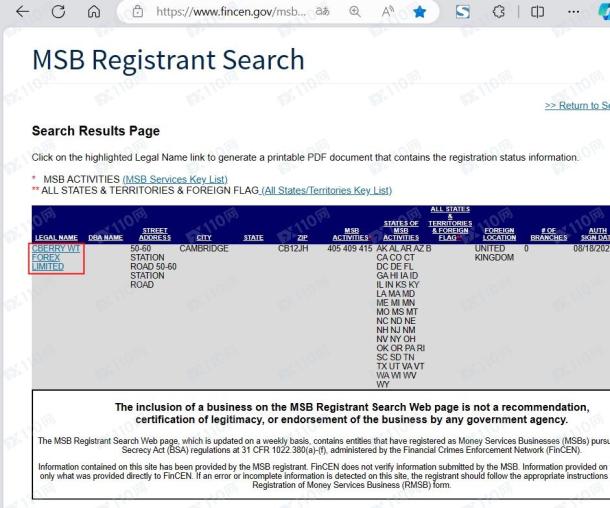The width and height of the screenshot is (610, 508).
Task: Click the zoom magnifier icon in address bar
Action: point(355,12)
